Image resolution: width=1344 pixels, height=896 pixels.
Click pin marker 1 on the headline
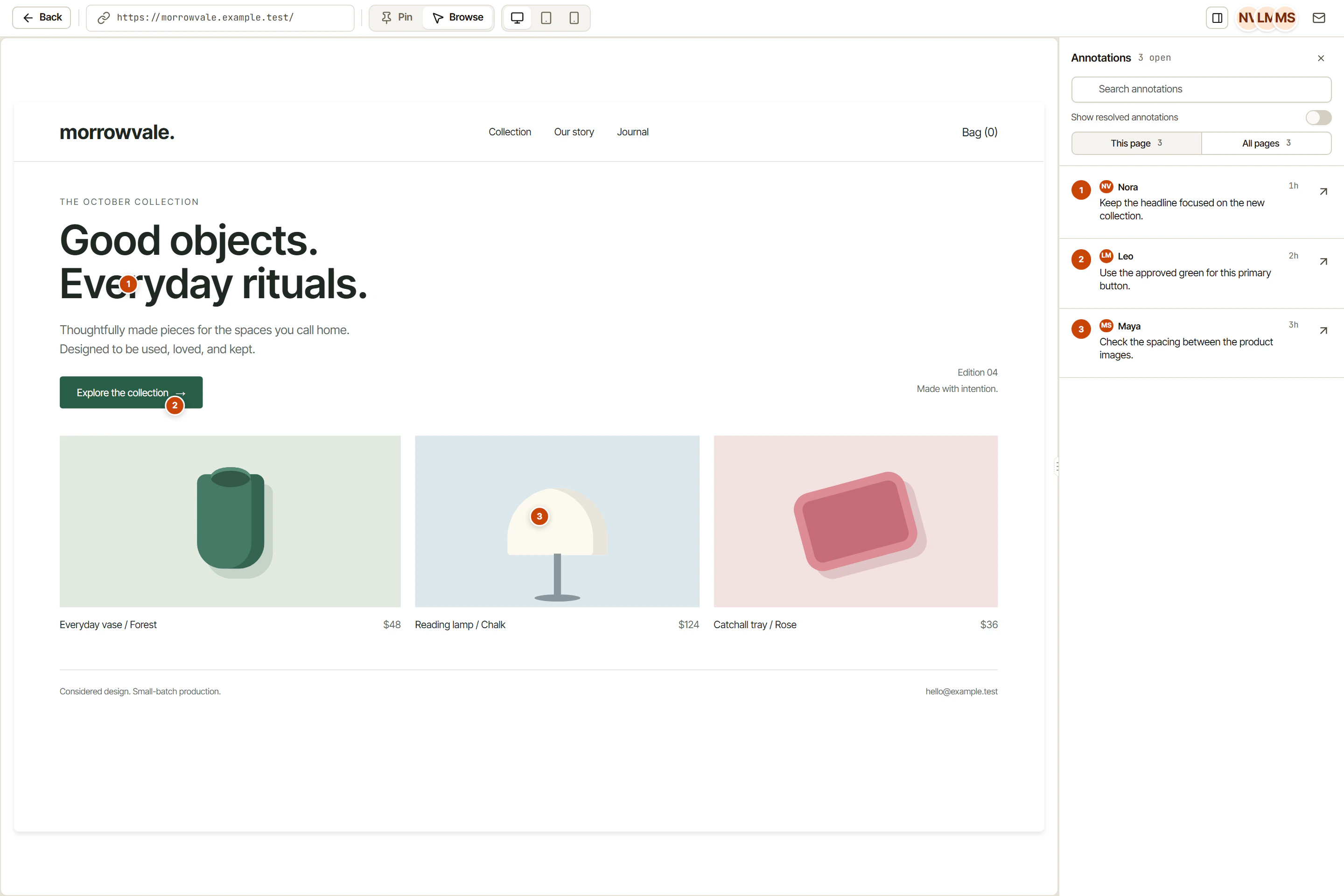click(129, 284)
